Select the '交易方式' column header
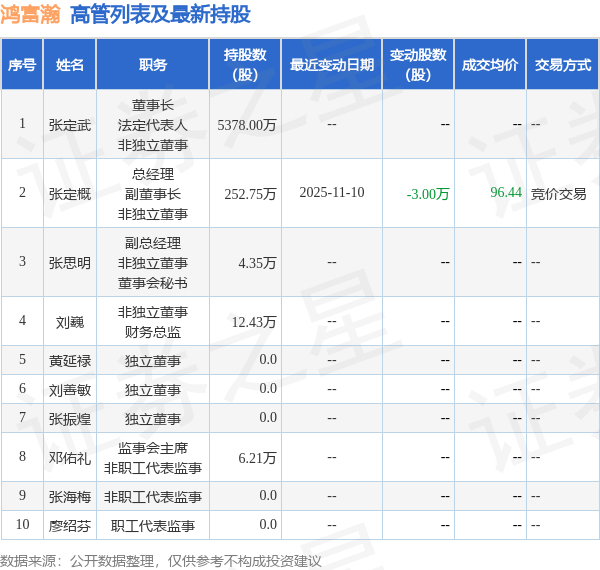Screen dimensions: 600x570 point(563,64)
